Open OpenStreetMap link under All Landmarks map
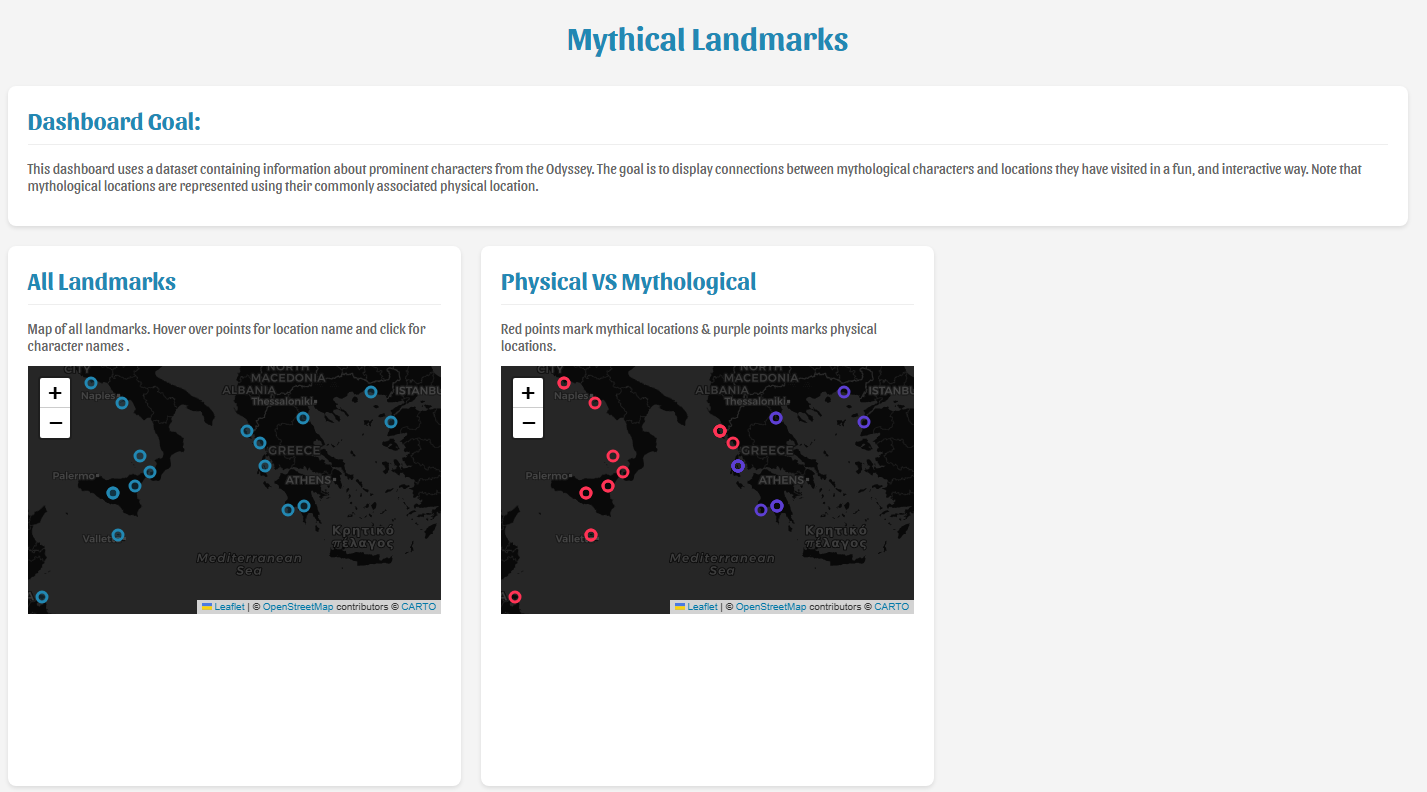Viewport: 1427px width, 792px height. 298,607
